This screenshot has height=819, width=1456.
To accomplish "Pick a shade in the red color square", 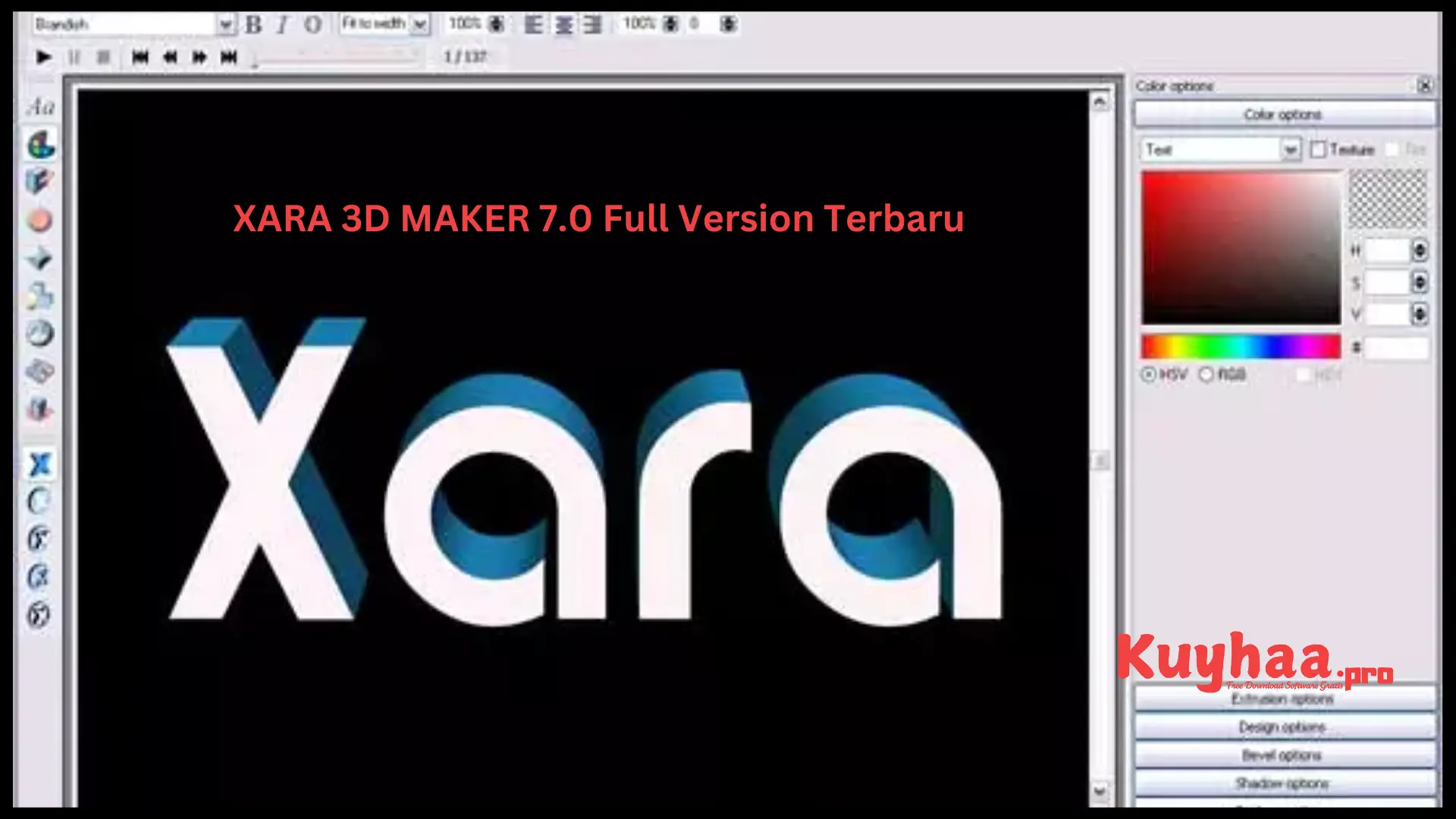I will pyautogui.click(x=1241, y=248).
